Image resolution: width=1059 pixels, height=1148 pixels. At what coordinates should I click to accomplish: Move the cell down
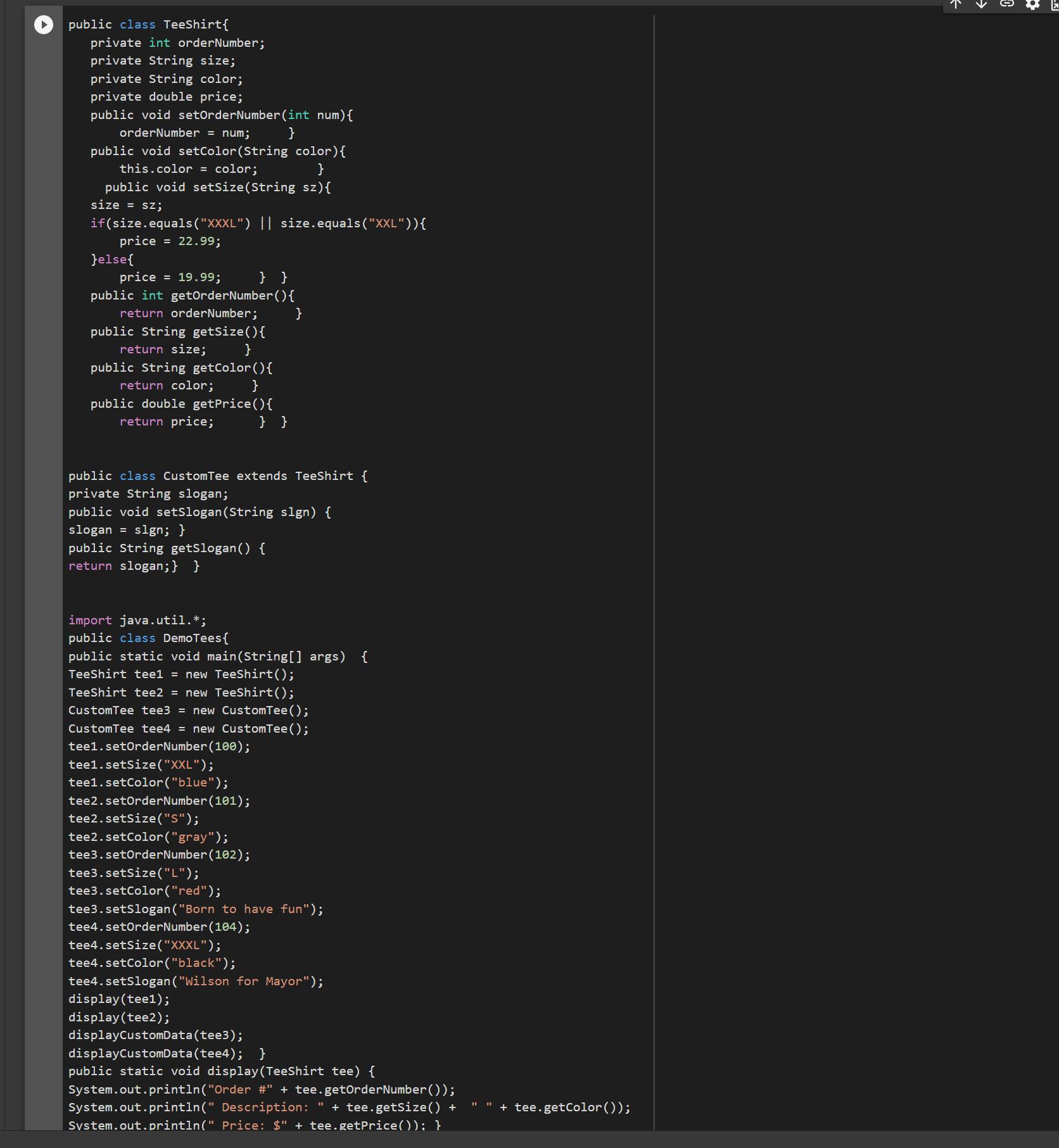click(981, 4)
